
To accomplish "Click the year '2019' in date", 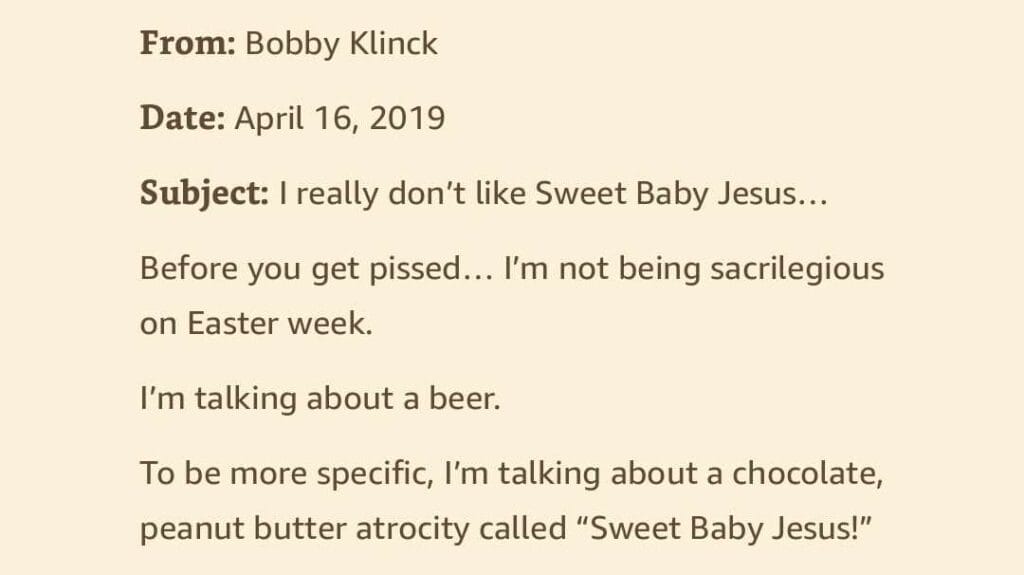I will (x=408, y=118).
